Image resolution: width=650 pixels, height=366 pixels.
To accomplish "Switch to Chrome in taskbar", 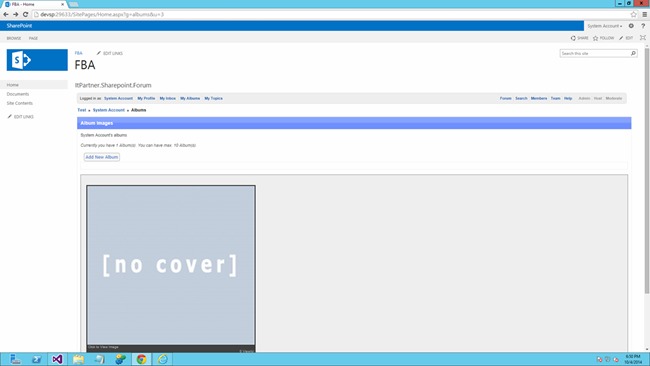I will 141,359.
